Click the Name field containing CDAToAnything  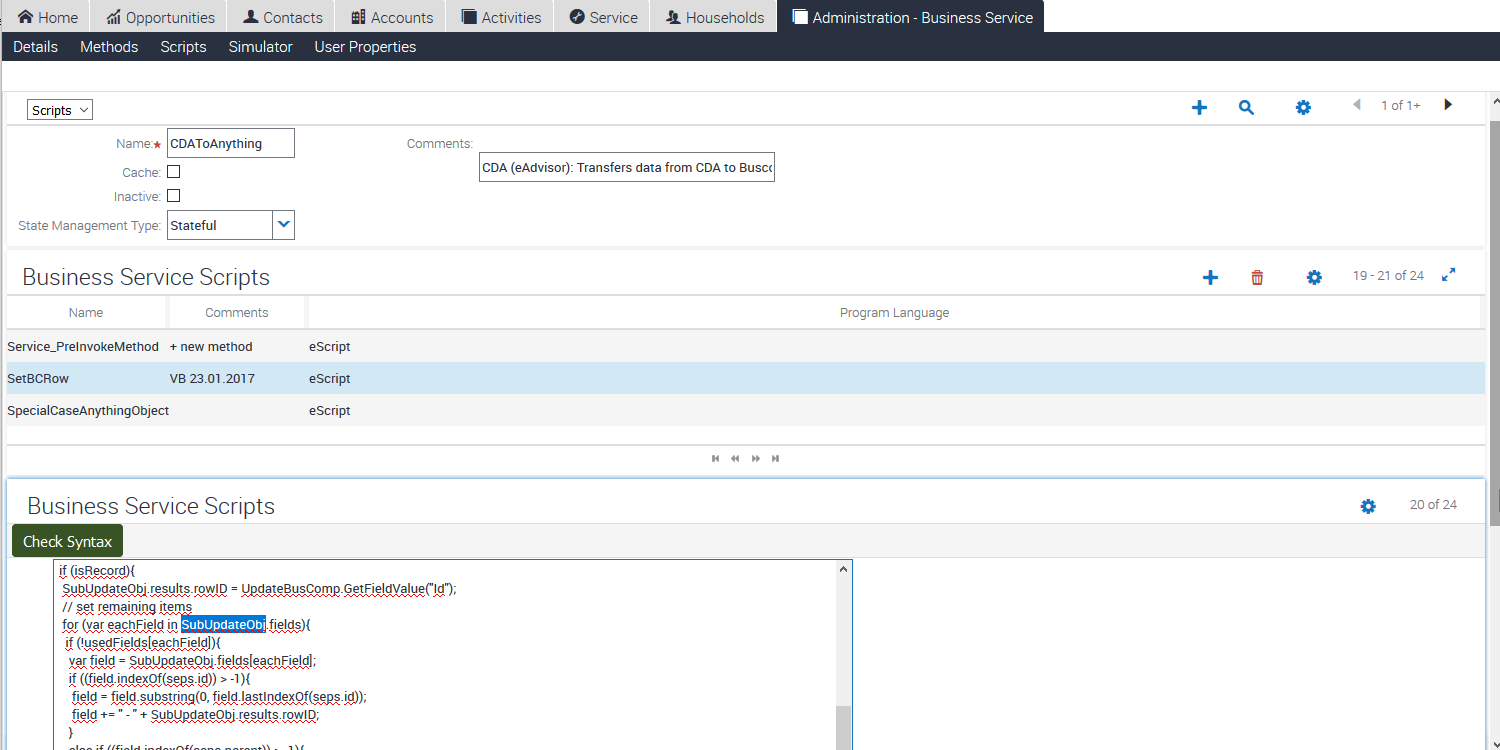tap(231, 143)
